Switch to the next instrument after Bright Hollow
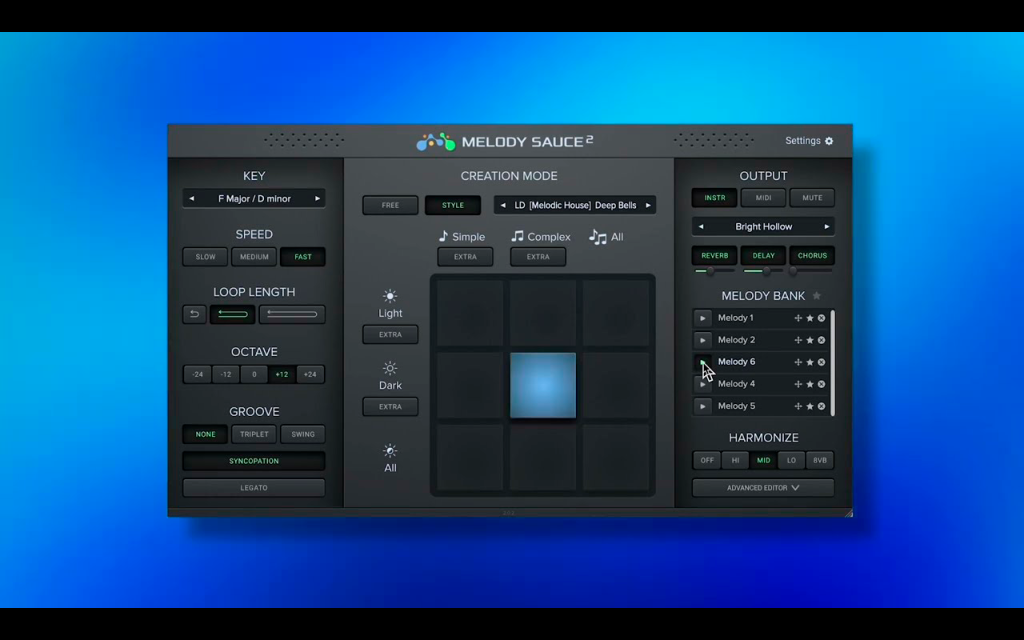The width and height of the screenshot is (1024, 640). (827, 227)
